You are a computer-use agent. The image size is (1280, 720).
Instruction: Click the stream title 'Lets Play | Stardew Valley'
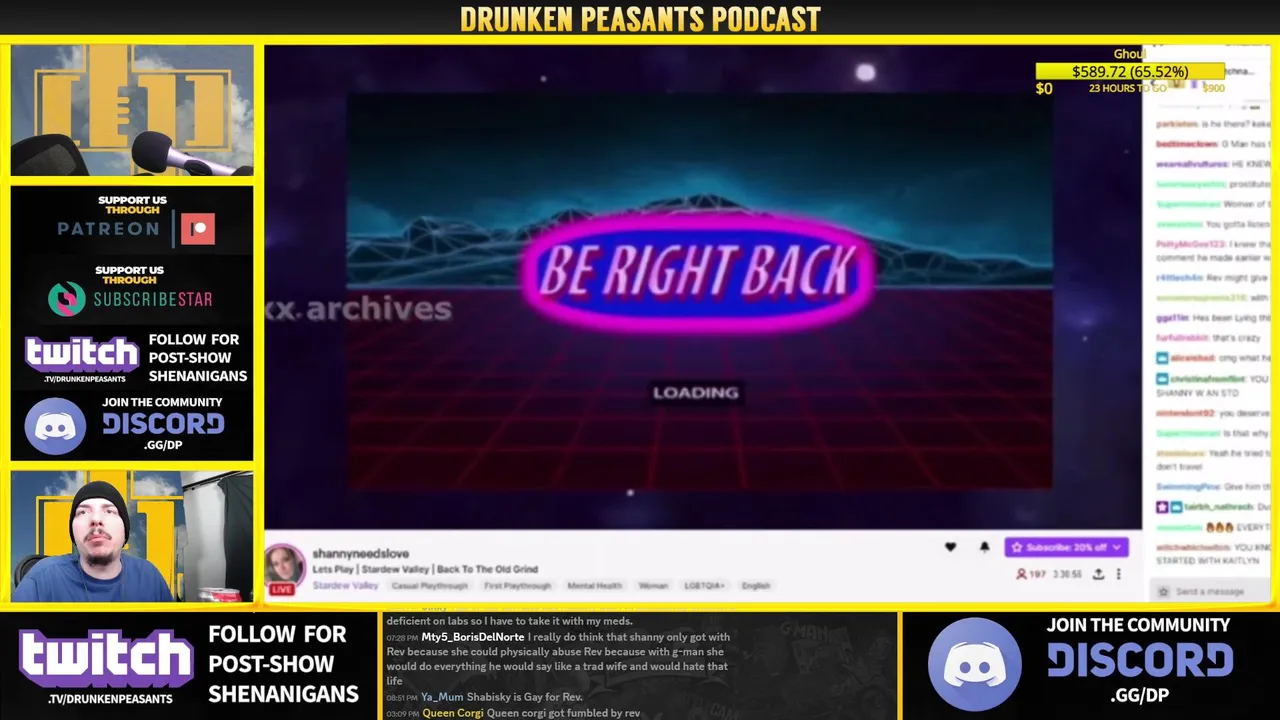click(x=425, y=569)
